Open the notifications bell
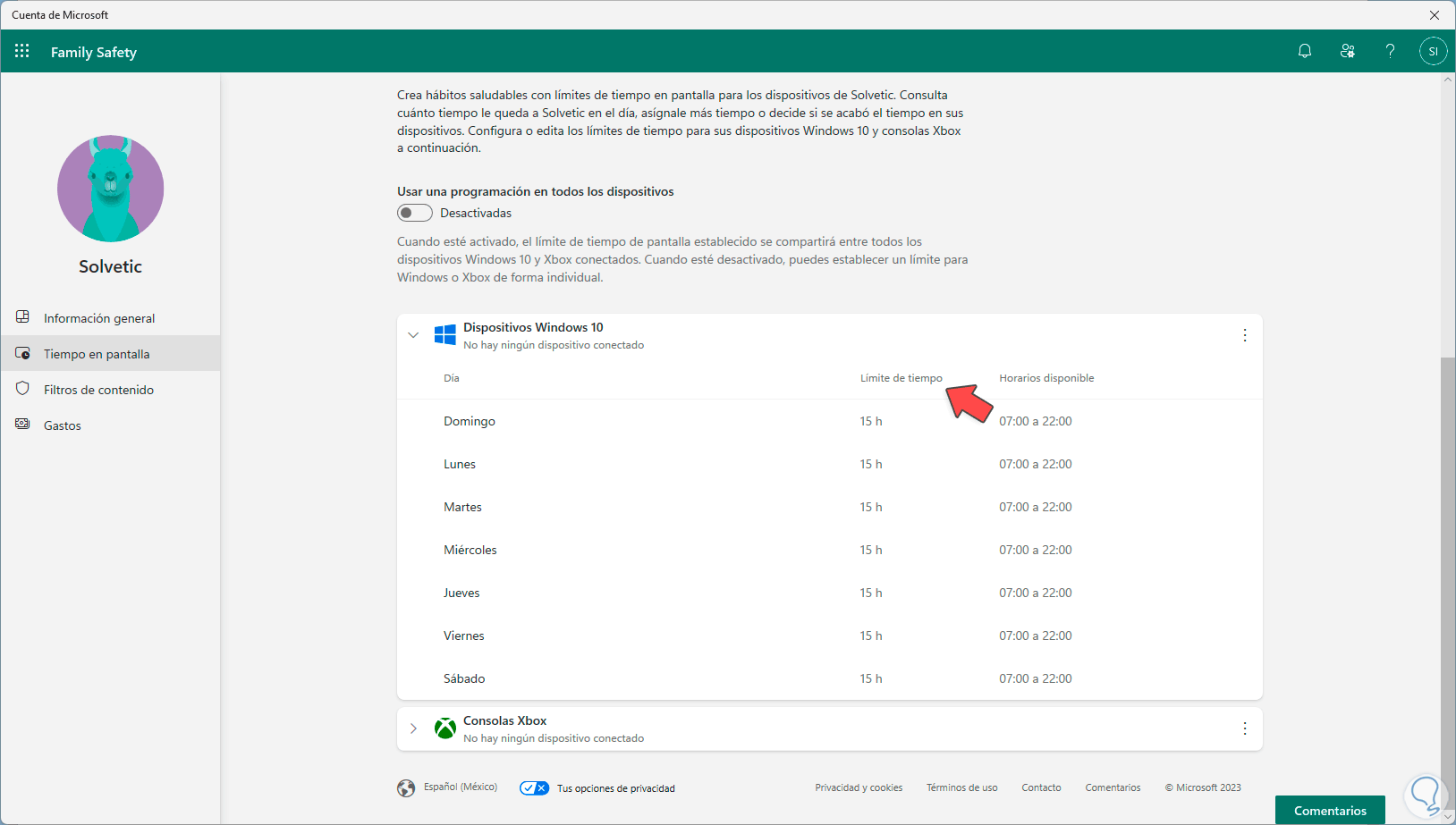 tap(1305, 51)
